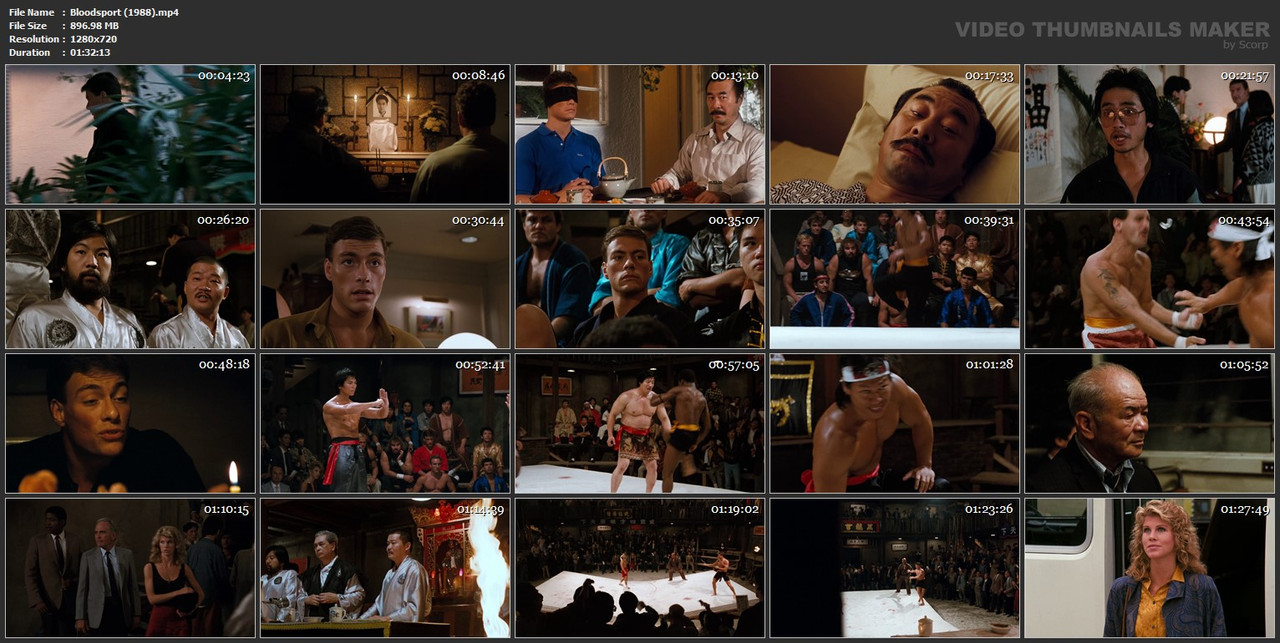Image resolution: width=1280 pixels, height=643 pixels.
Task: Open the thumbnail timestamped 00:52:41
Action: (385, 424)
